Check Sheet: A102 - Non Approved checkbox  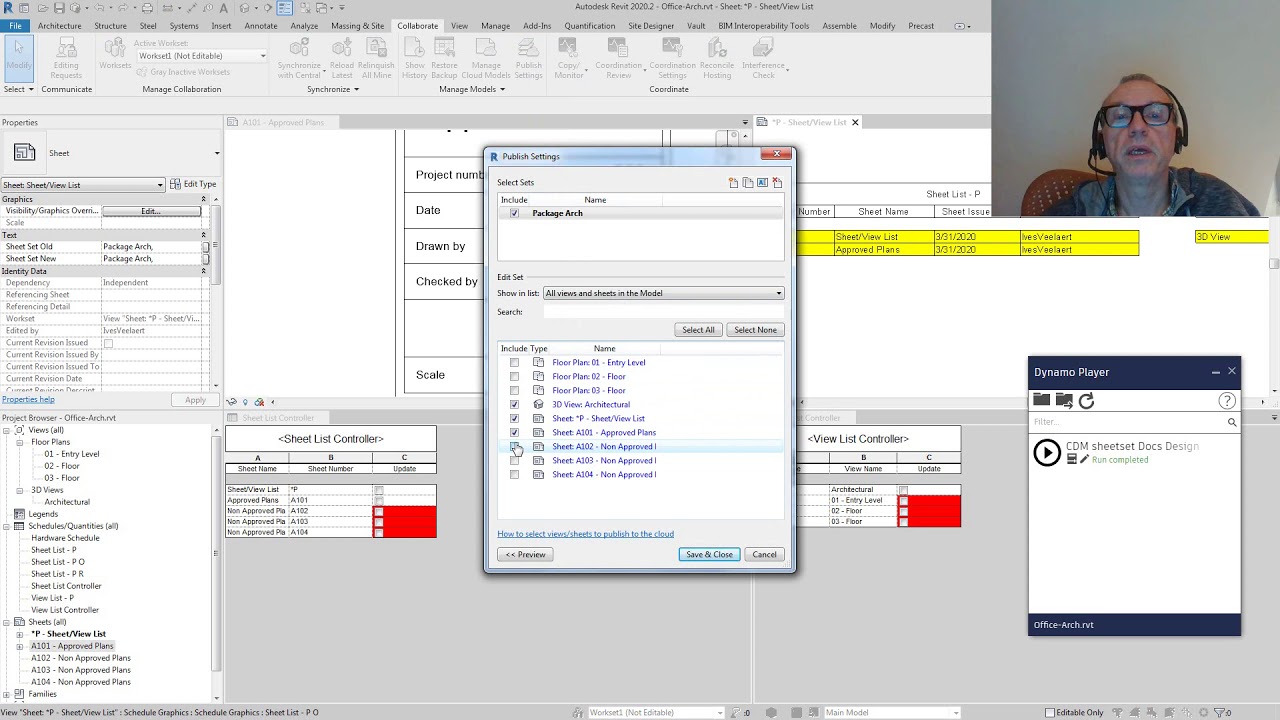tap(514, 447)
